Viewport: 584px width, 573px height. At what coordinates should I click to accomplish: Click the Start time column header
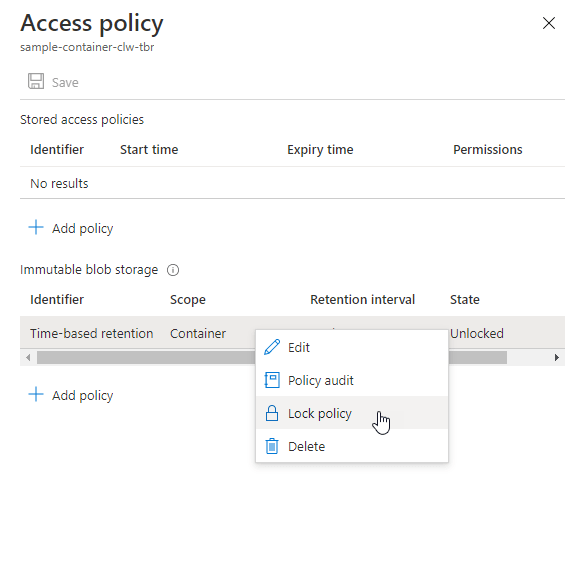[x=149, y=150]
